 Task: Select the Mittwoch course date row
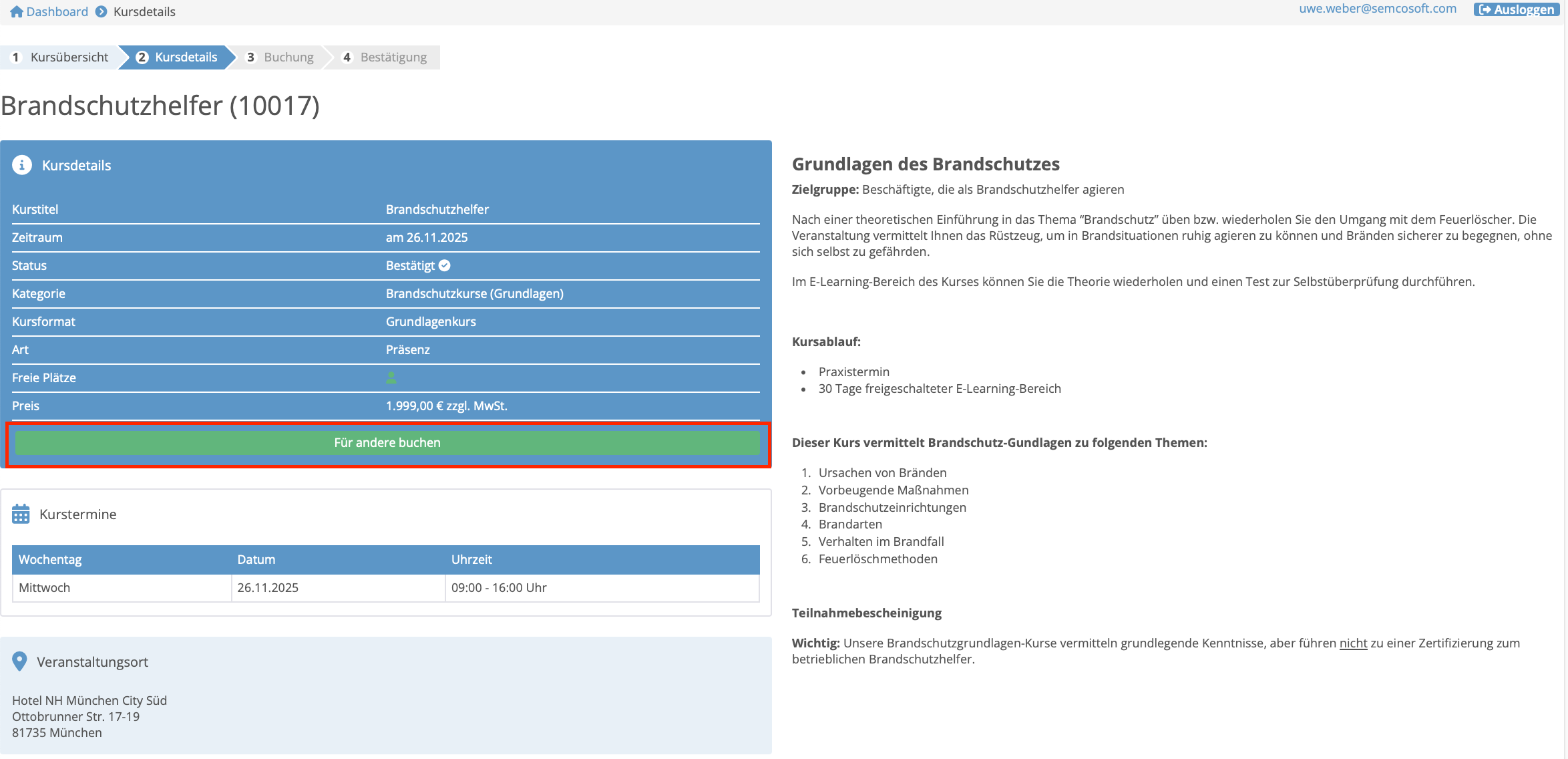click(x=44, y=587)
